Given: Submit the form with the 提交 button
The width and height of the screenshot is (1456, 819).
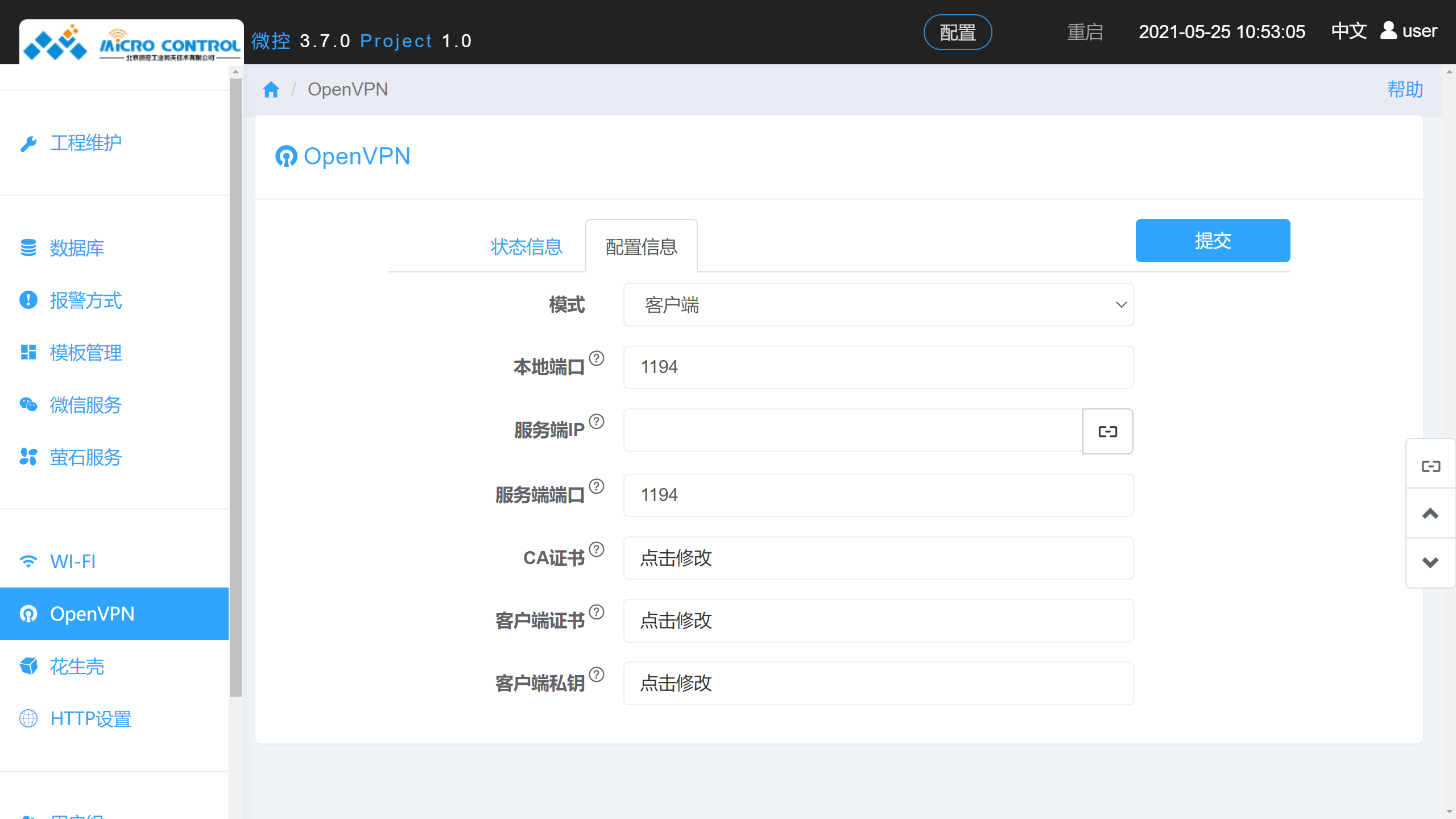Looking at the screenshot, I should pyautogui.click(x=1213, y=240).
